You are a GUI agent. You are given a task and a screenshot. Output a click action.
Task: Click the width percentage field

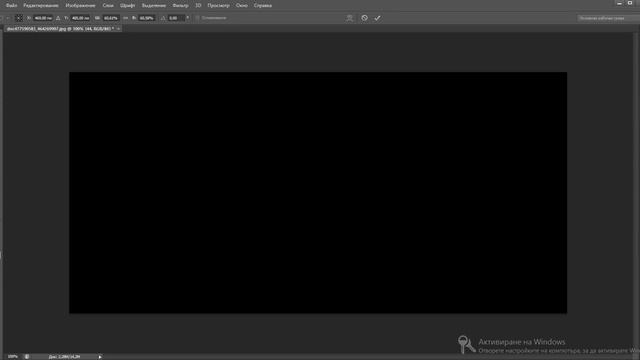coord(111,18)
